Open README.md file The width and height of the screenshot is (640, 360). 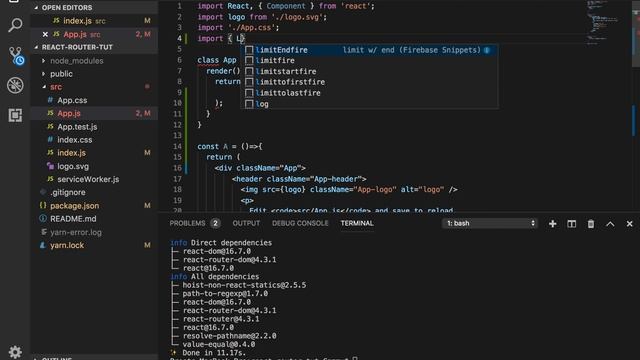pyautogui.click(x=94, y=219)
